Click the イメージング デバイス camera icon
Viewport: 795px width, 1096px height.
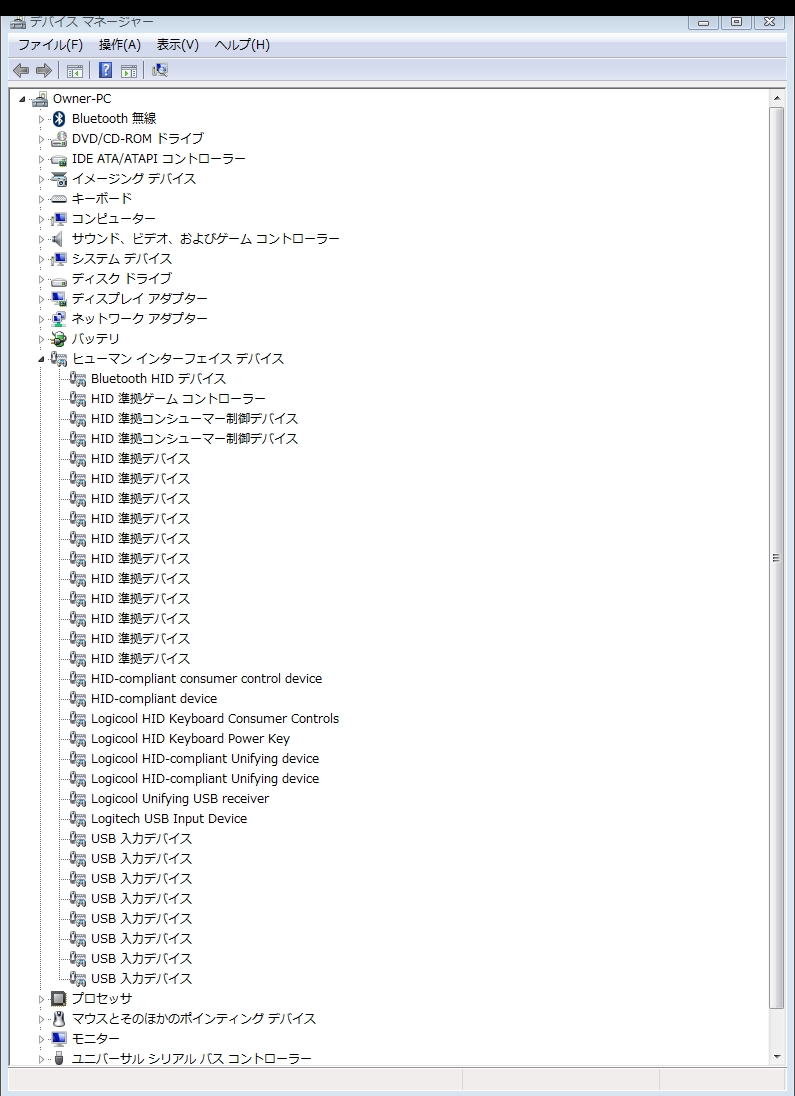59,179
